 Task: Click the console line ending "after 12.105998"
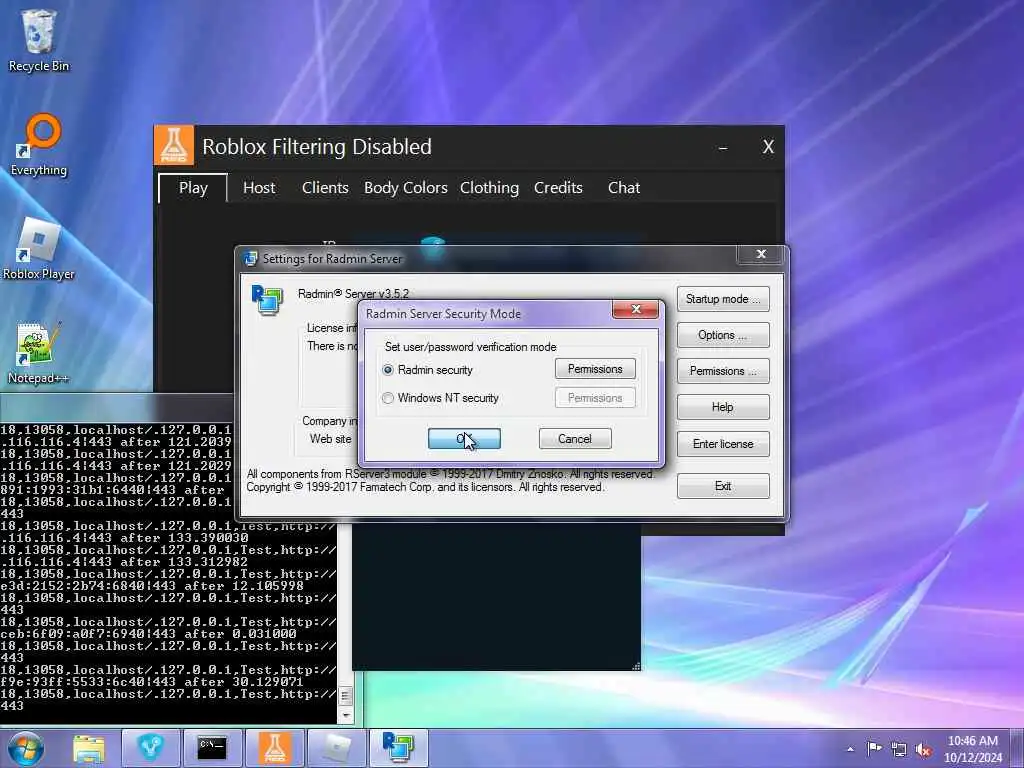coord(152,586)
